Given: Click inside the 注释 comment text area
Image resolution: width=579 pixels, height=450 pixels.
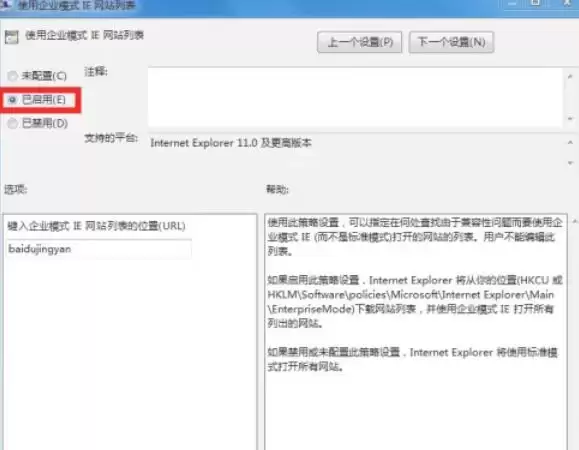Looking at the screenshot, I should (x=355, y=97).
